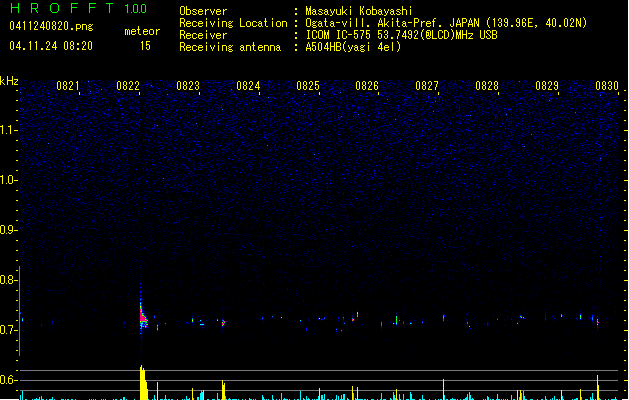This screenshot has height=400, width=629.
Task: Click the 0.8 frequency axis label
Action: point(8,280)
